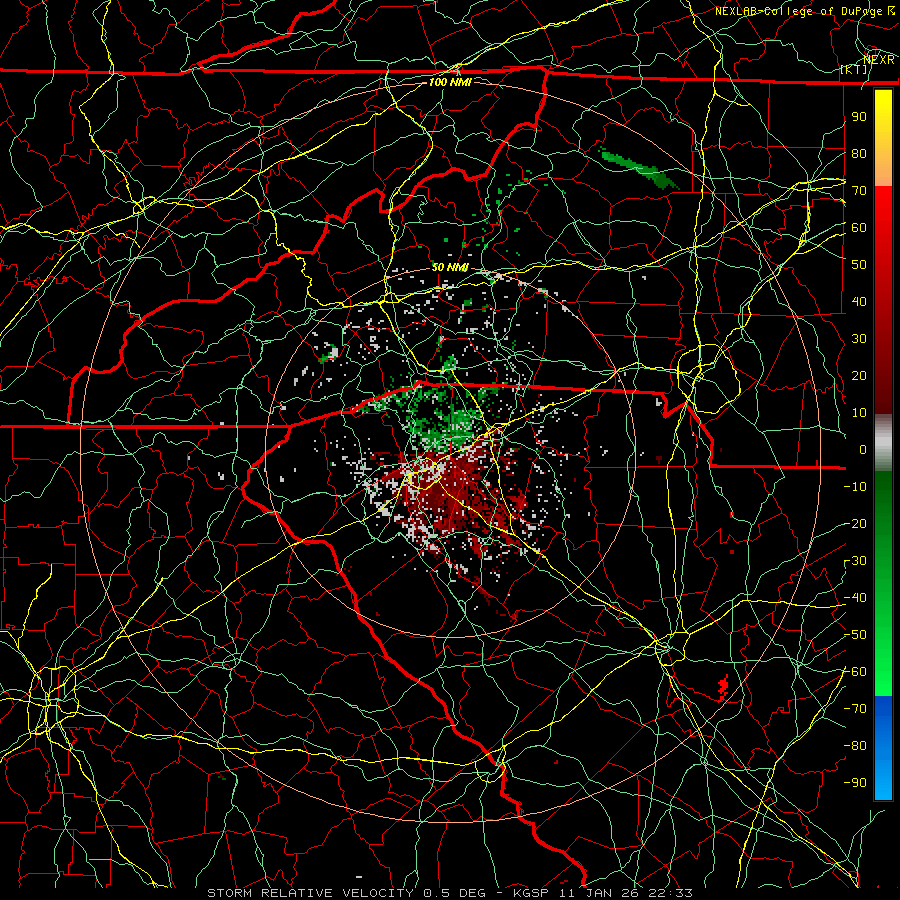Select the -90 colorbar tick label

point(855,783)
